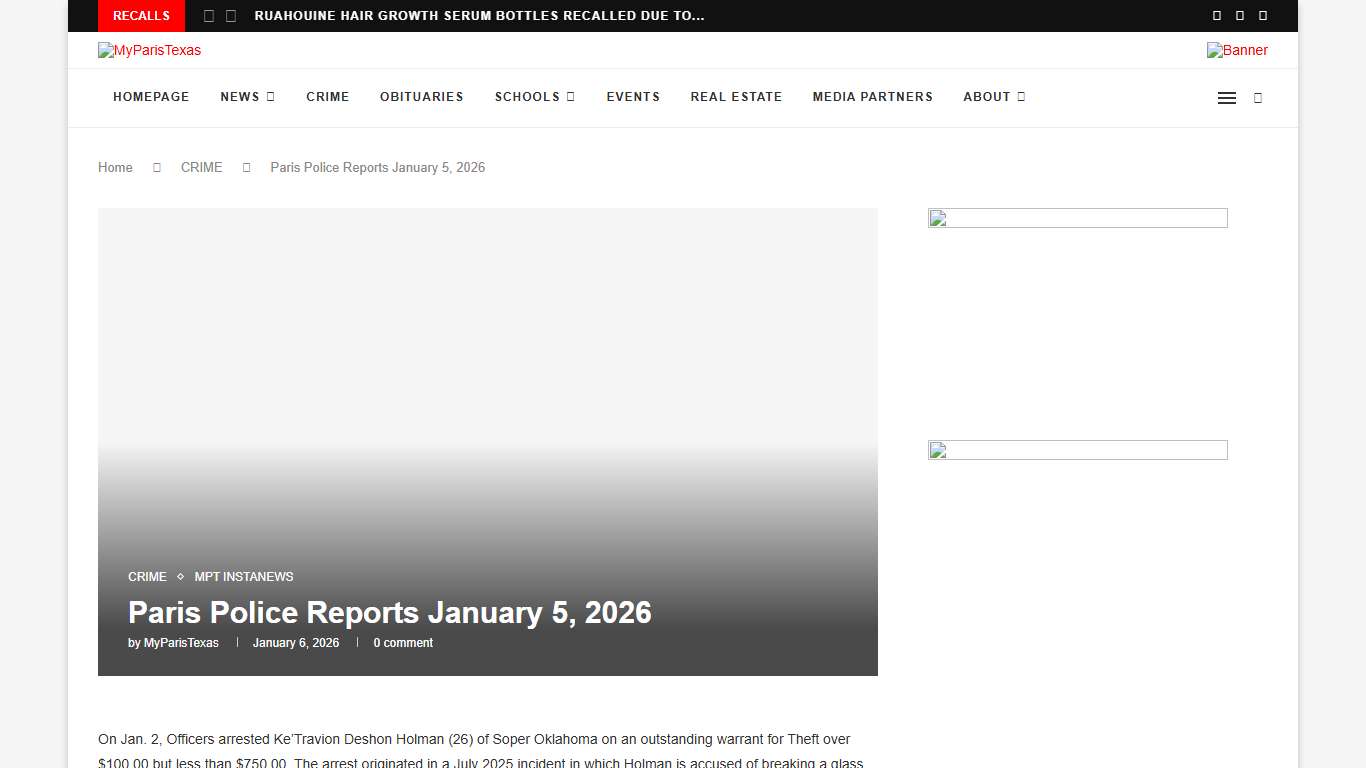This screenshot has width=1366, height=768.
Task: Click the middle social icon top right
Action: point(1239,15)
